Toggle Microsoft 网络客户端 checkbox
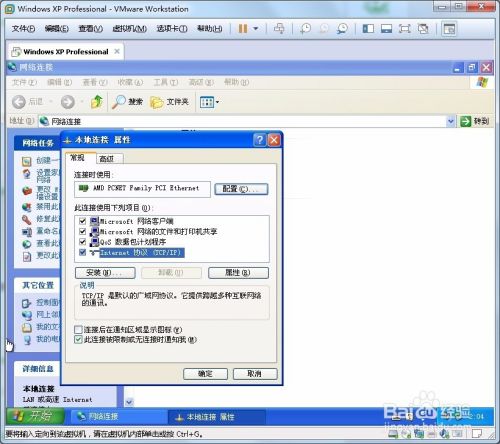This screenshot has height=444, width=500. coord(83,221)
